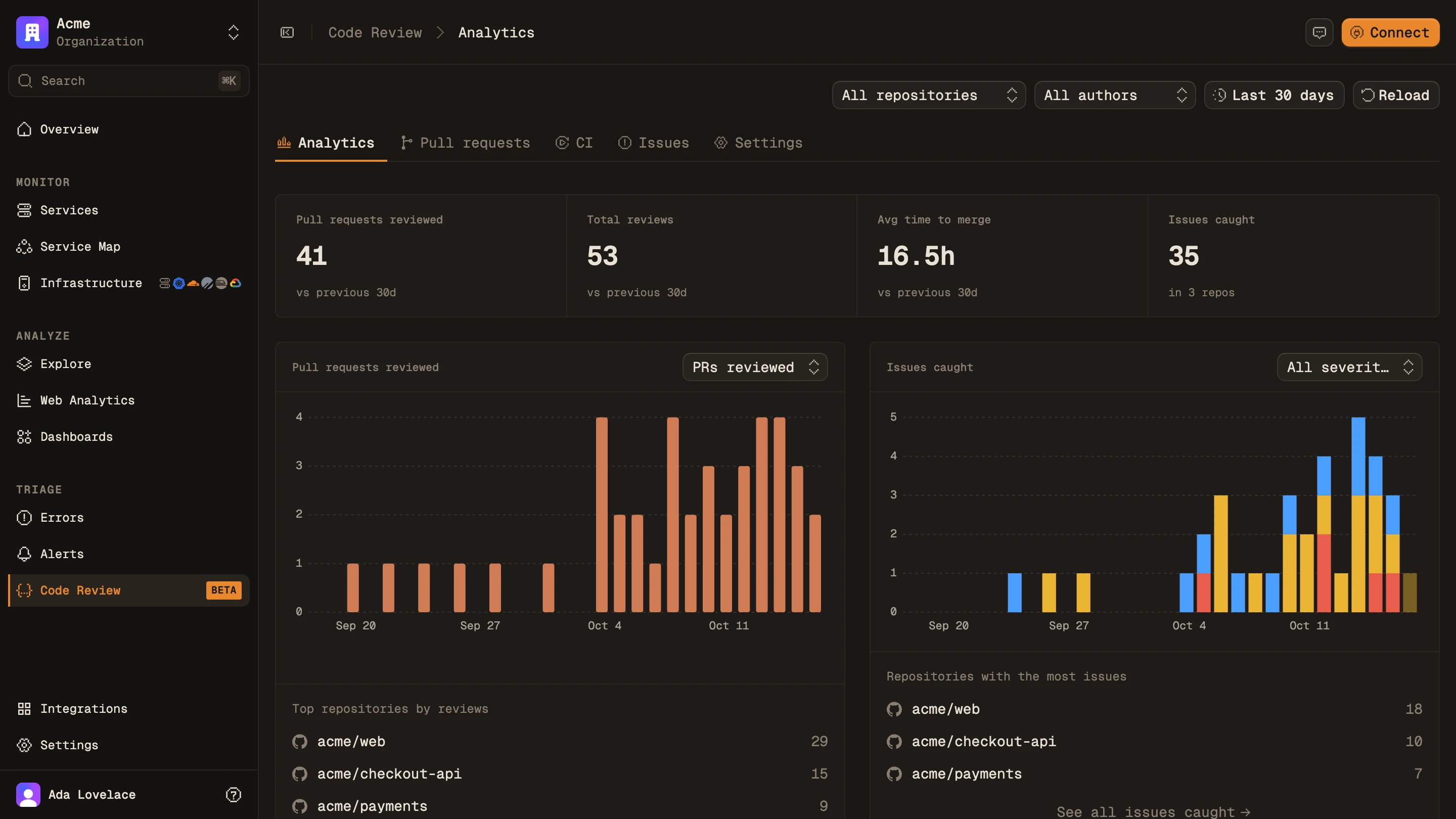
Task: Switch to the Pull requests tab
Action: [465, 143]
